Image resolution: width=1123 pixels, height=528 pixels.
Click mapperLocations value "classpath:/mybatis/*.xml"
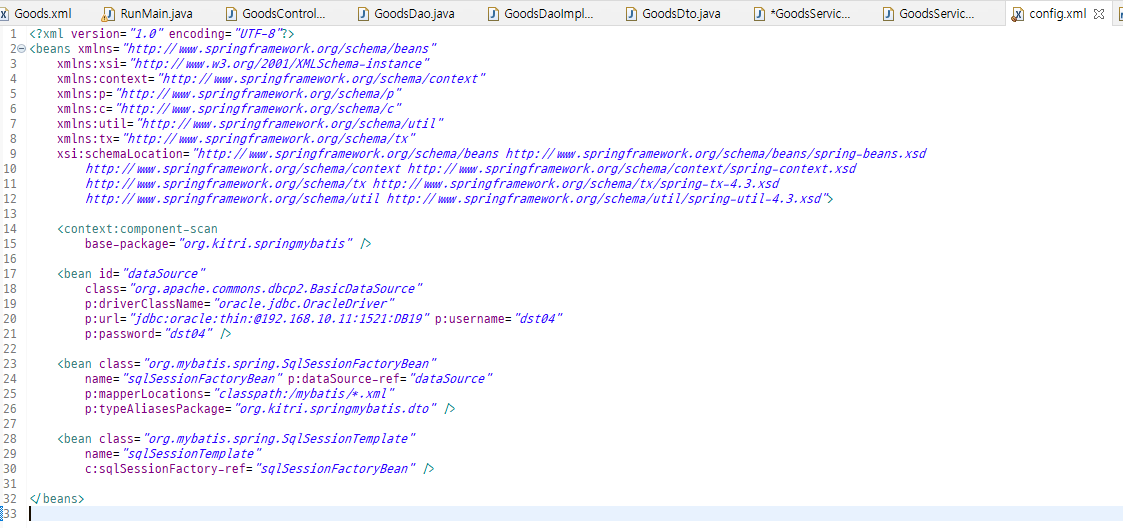[303, 394]
